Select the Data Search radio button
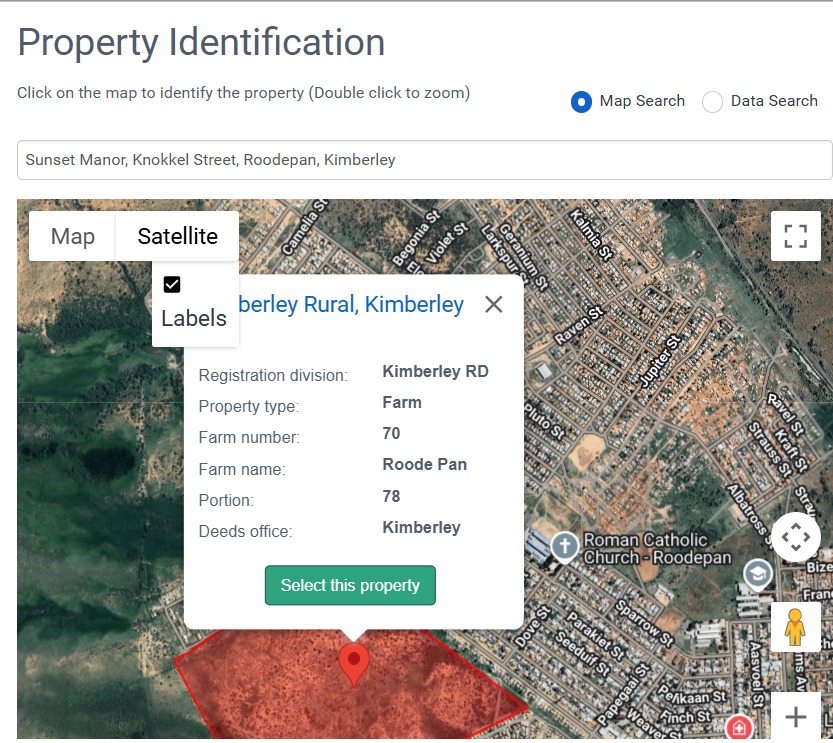This screenshot has width=833, height=743. pos(712,102)
